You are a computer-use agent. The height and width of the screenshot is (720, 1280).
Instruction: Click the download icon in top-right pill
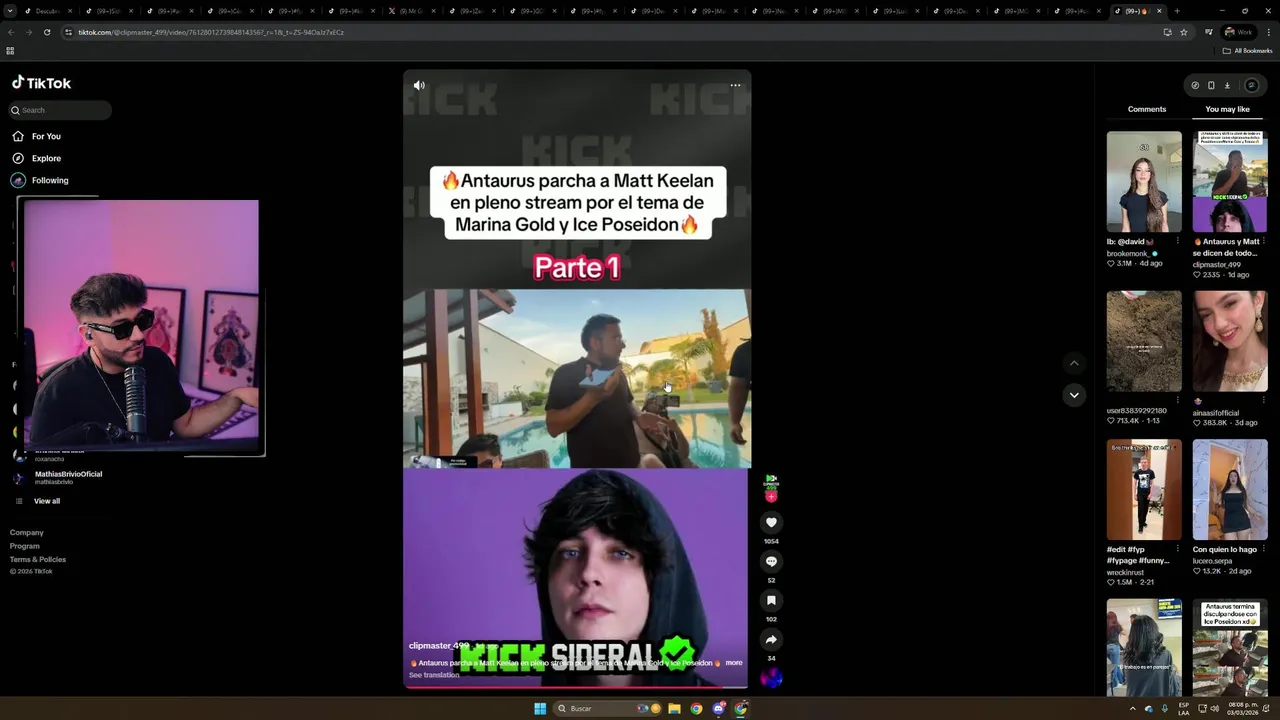pyautogui.click(x=1227, y=85)
